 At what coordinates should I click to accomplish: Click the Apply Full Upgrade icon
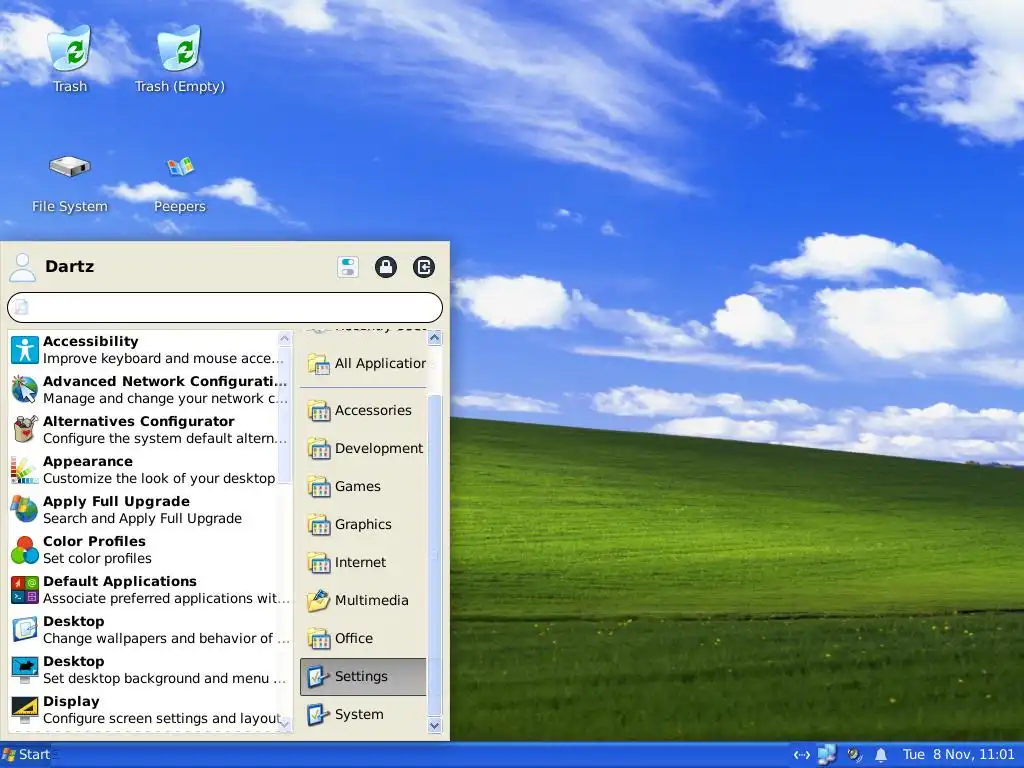pos(25,510)
